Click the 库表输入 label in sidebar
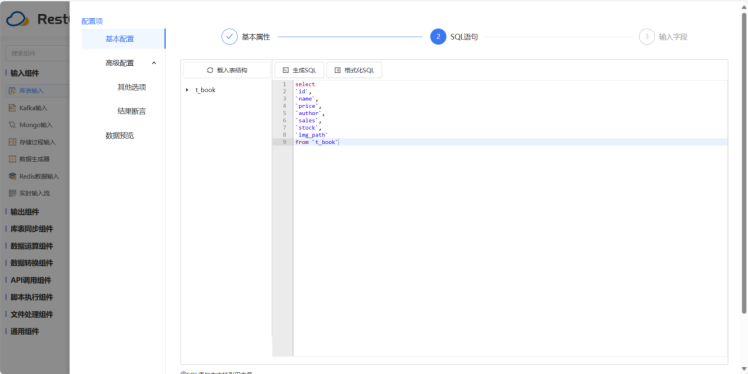 (x=31, y=91)
